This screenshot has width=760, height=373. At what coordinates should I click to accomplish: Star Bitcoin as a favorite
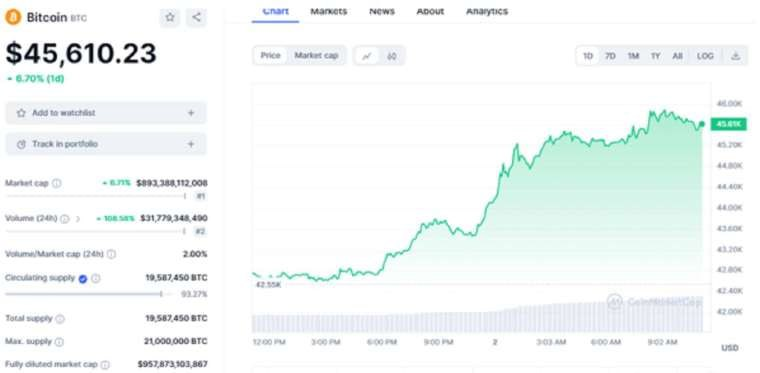coord(170,17)
